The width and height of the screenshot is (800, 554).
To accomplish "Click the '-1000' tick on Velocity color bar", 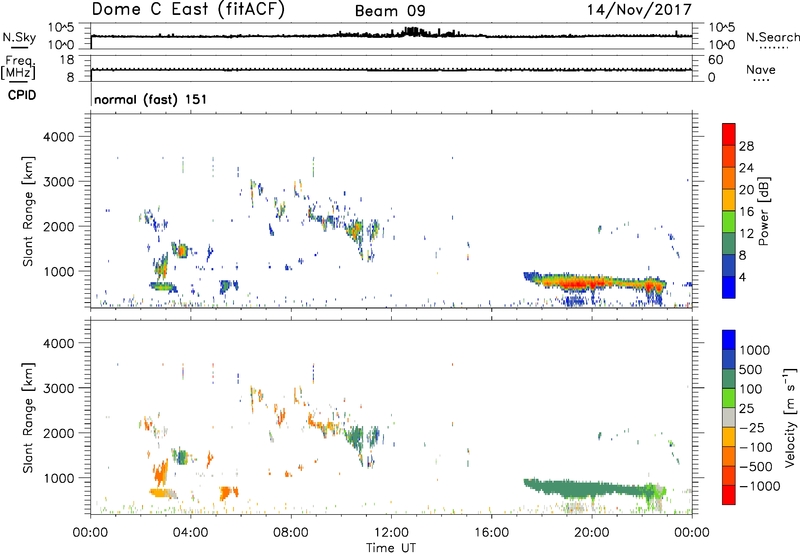I will coord(760,486).
